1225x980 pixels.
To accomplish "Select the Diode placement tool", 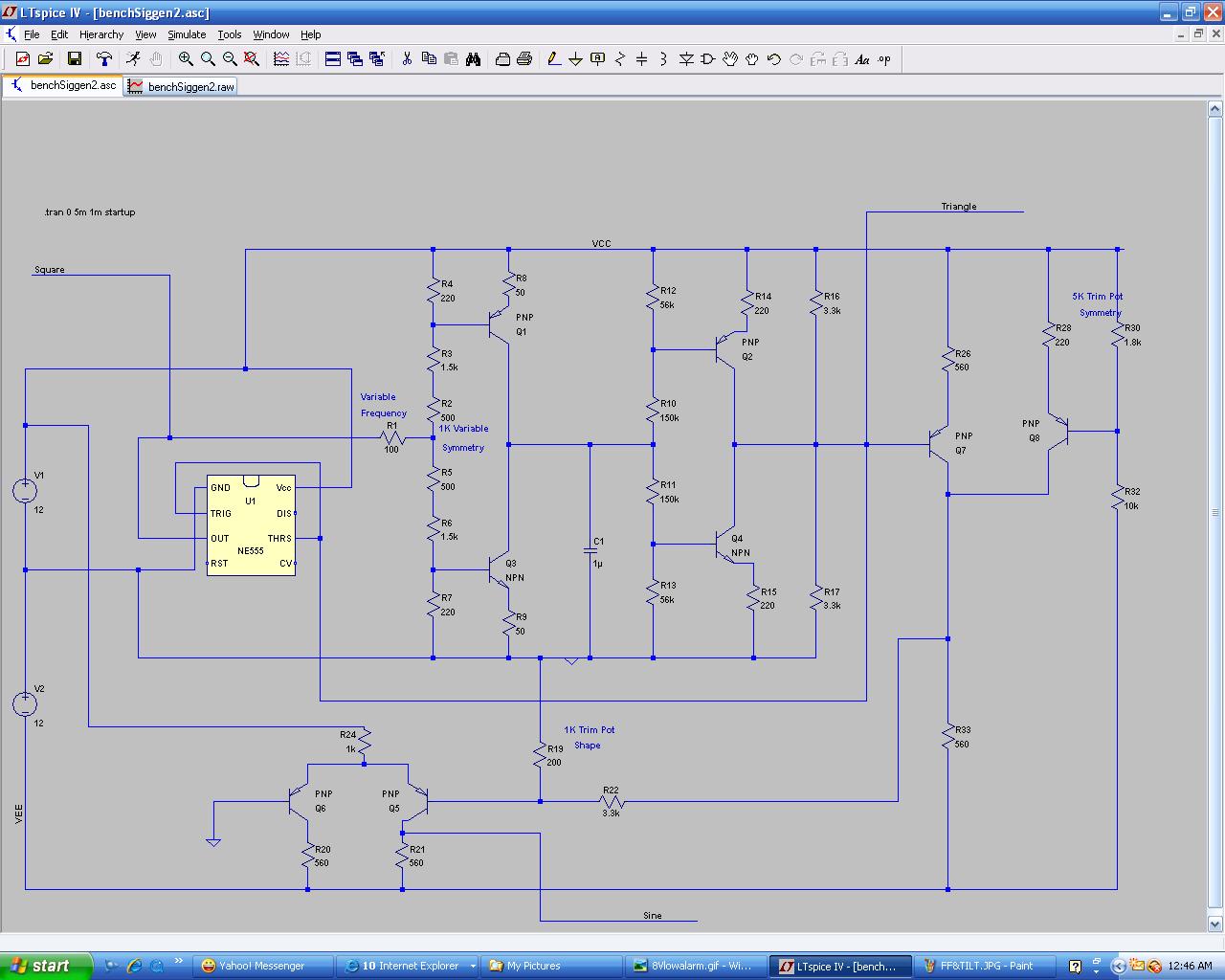I will click(x=686, y=59).
